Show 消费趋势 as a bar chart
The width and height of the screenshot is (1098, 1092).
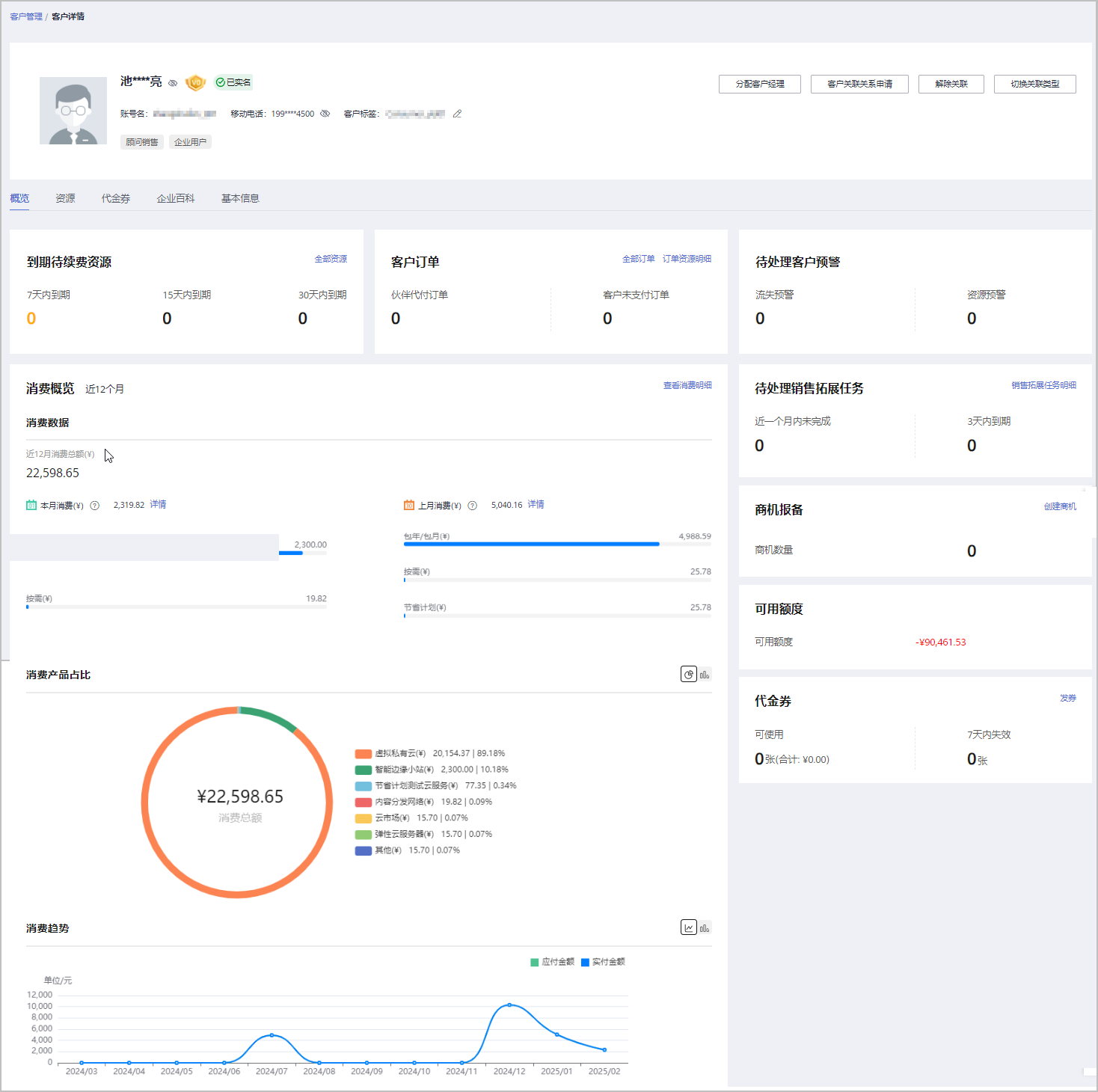[705, 927]
